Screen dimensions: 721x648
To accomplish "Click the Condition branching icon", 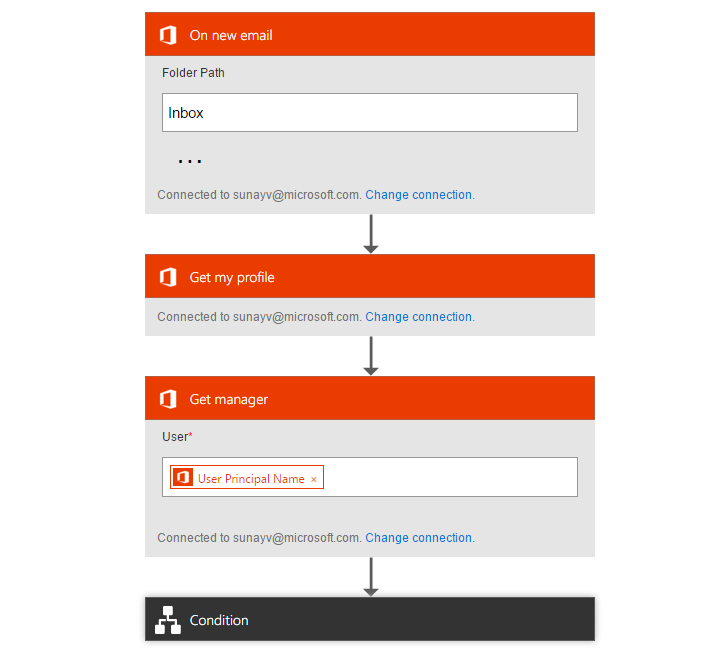I will coord(168,620).
